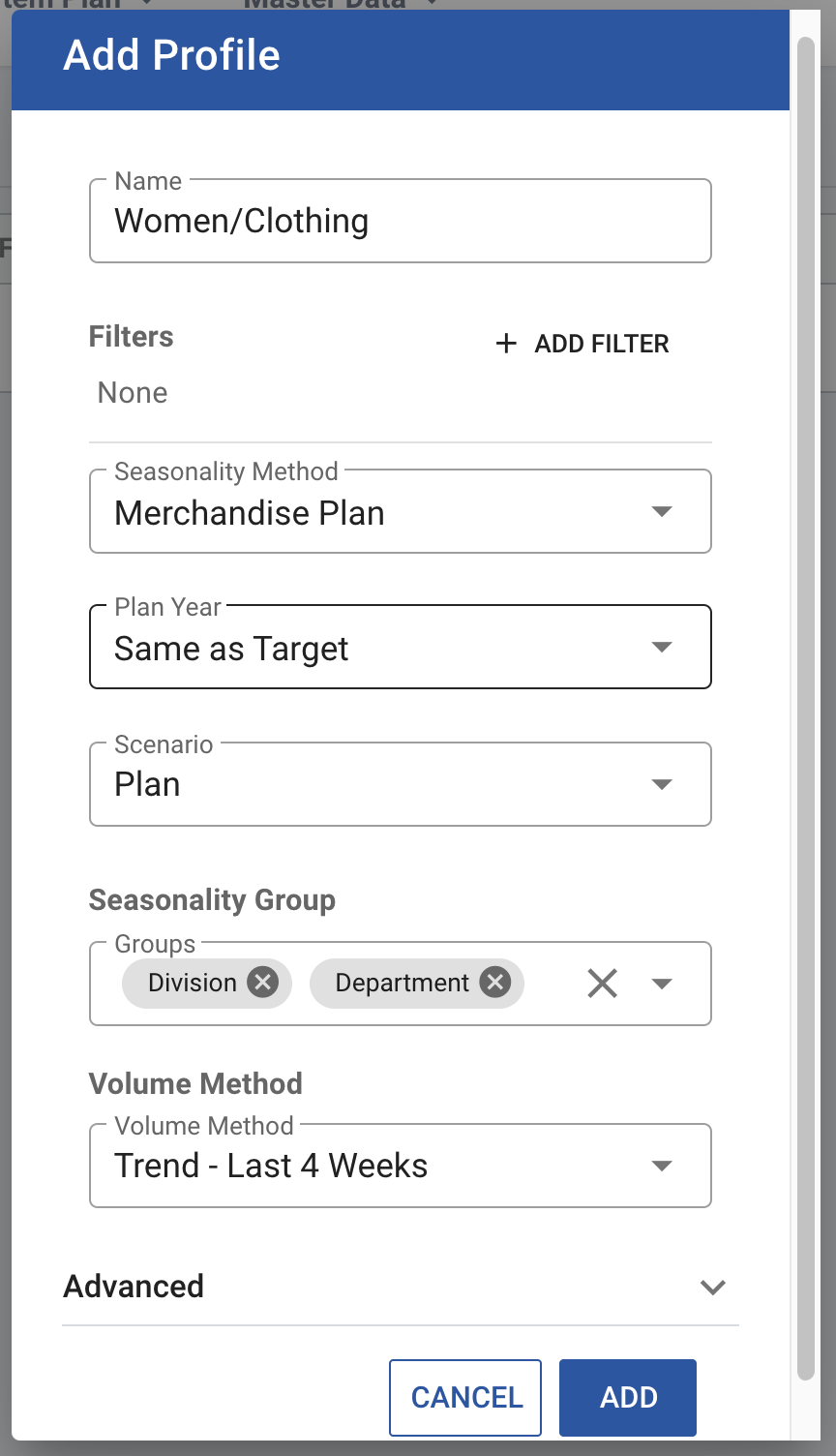Screen dimensions: 836x1456
Task: Click ADD FILTER text button
Action: coord(582,344)
